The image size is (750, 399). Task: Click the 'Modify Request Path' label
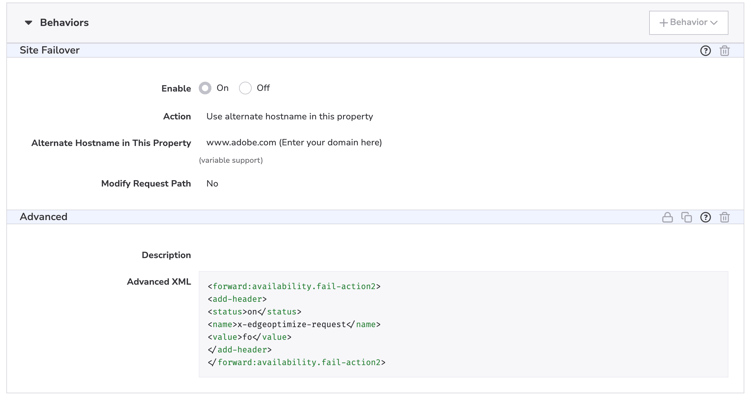(x=146, y=184)
